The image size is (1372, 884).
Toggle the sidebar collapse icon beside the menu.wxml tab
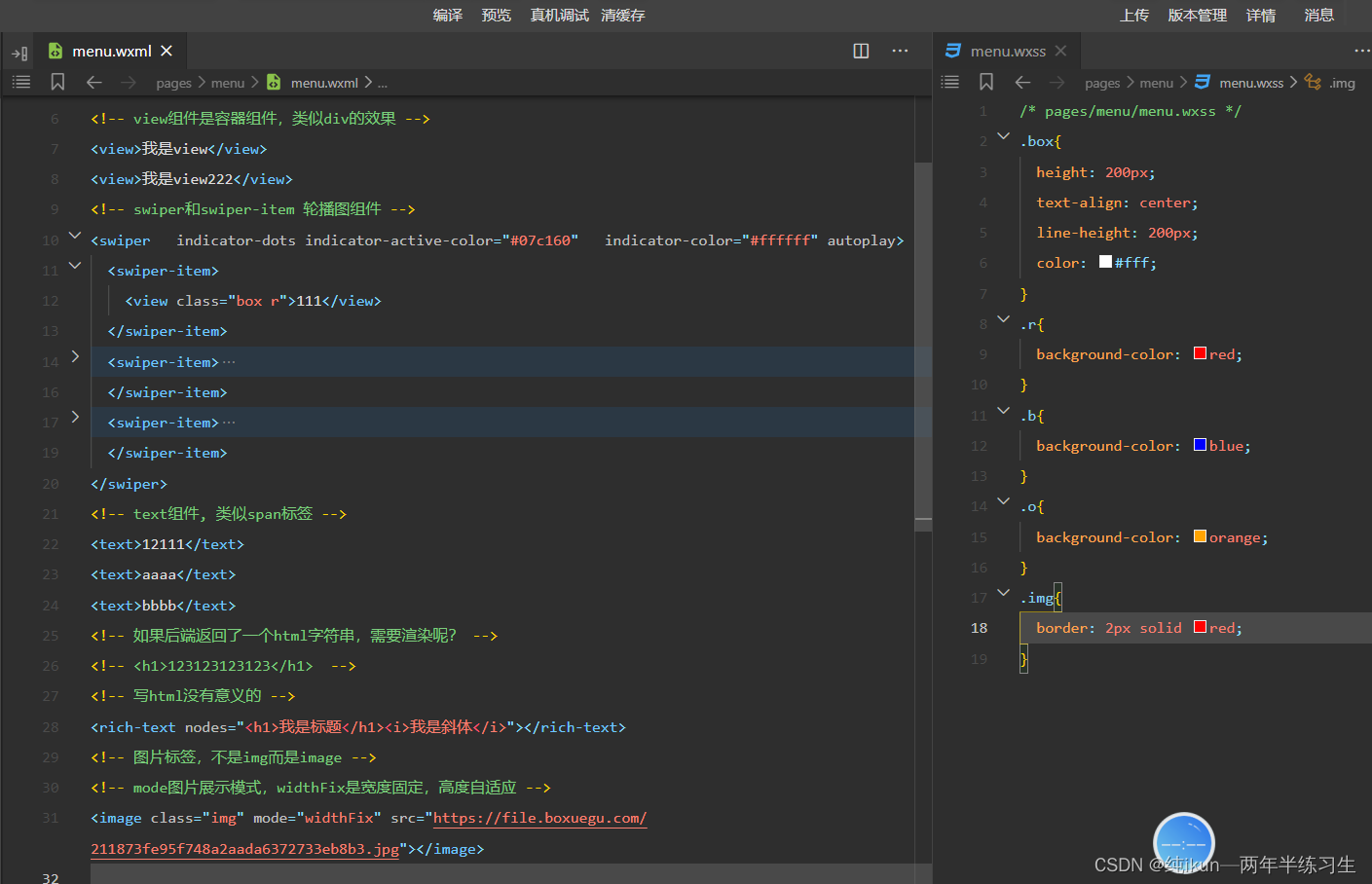pyautogui.click(x=19, y=53)
